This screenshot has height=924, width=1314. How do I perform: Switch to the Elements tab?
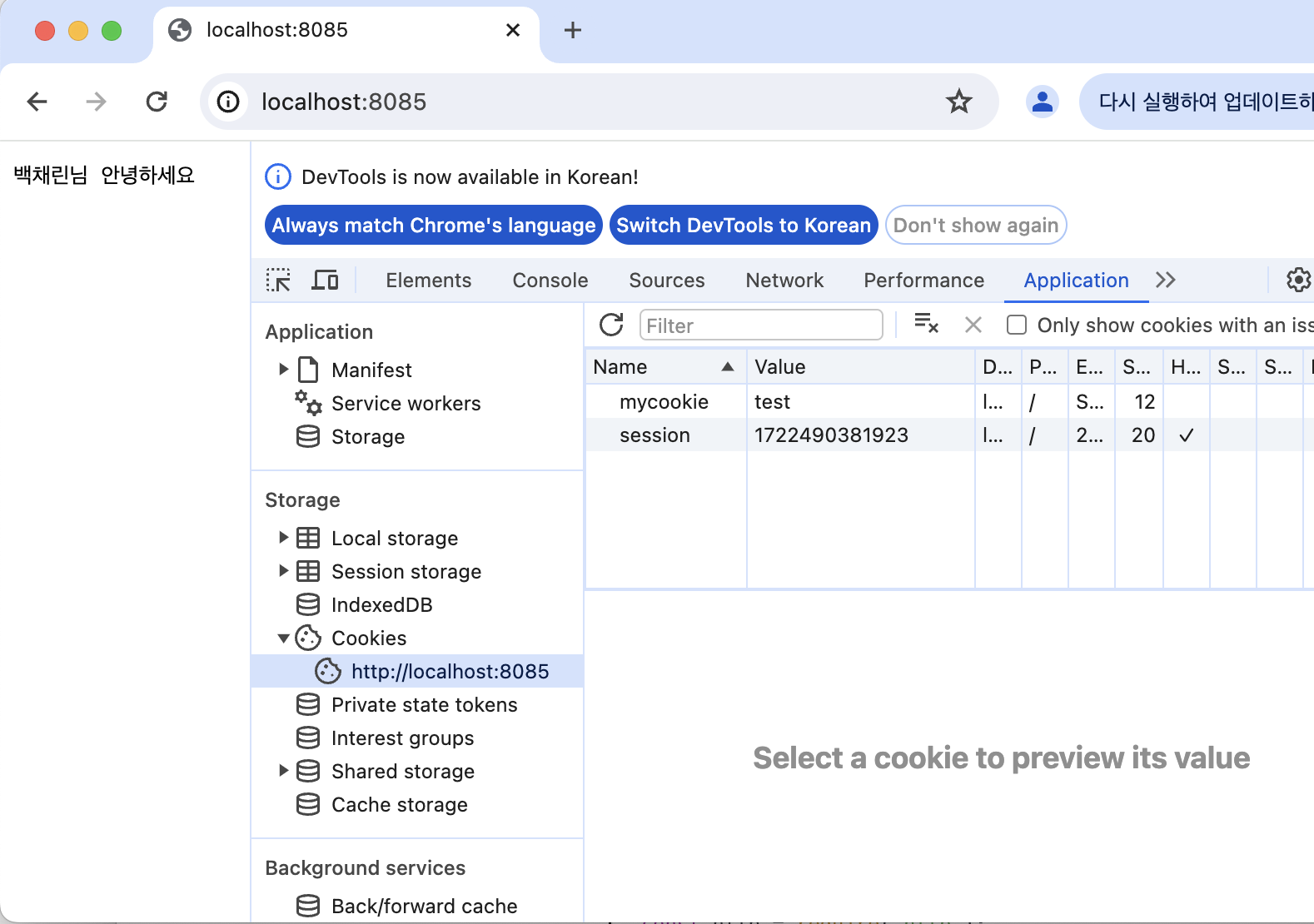click(428, 281)
